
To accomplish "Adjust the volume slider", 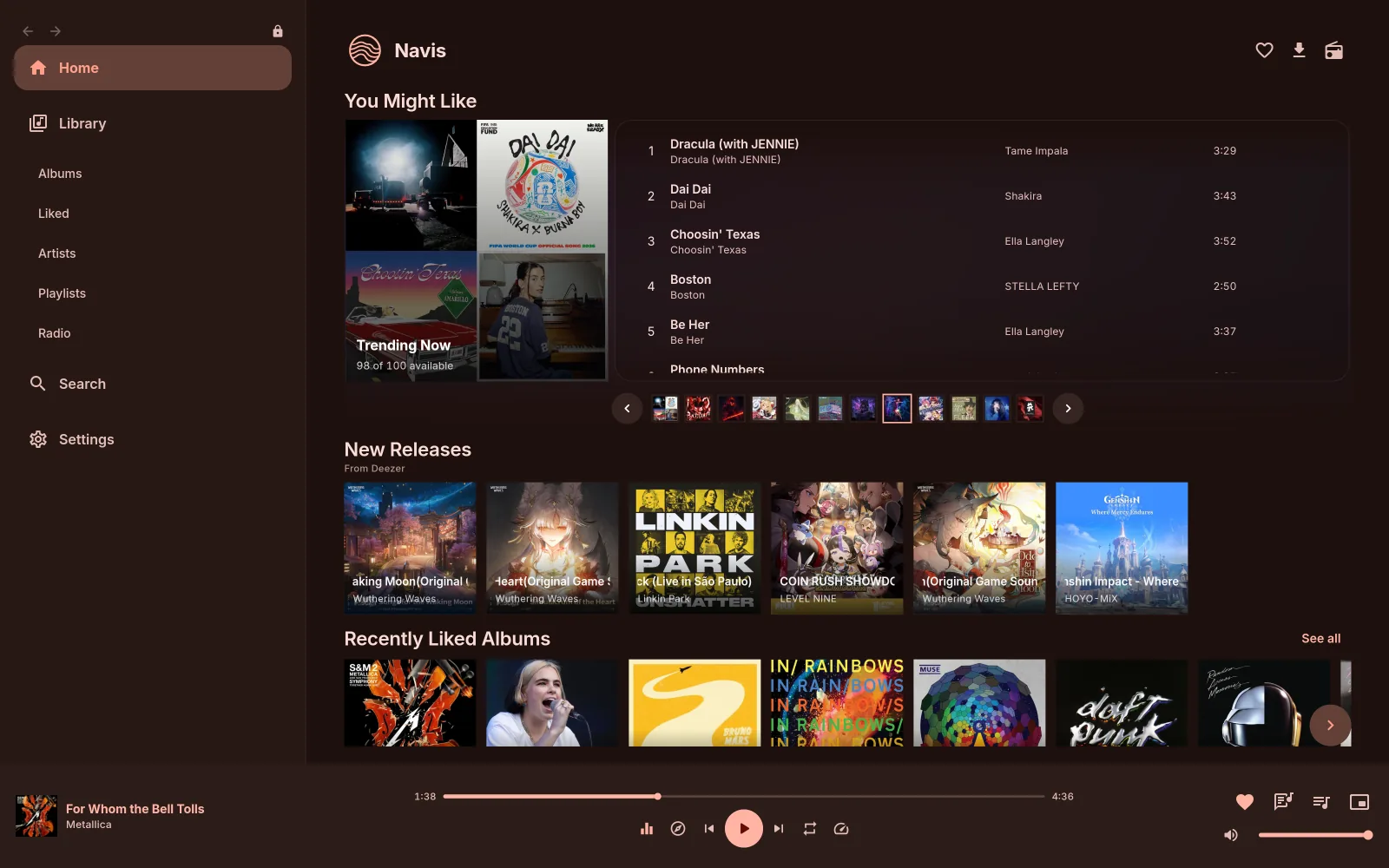I will [x=1314, y=835].
